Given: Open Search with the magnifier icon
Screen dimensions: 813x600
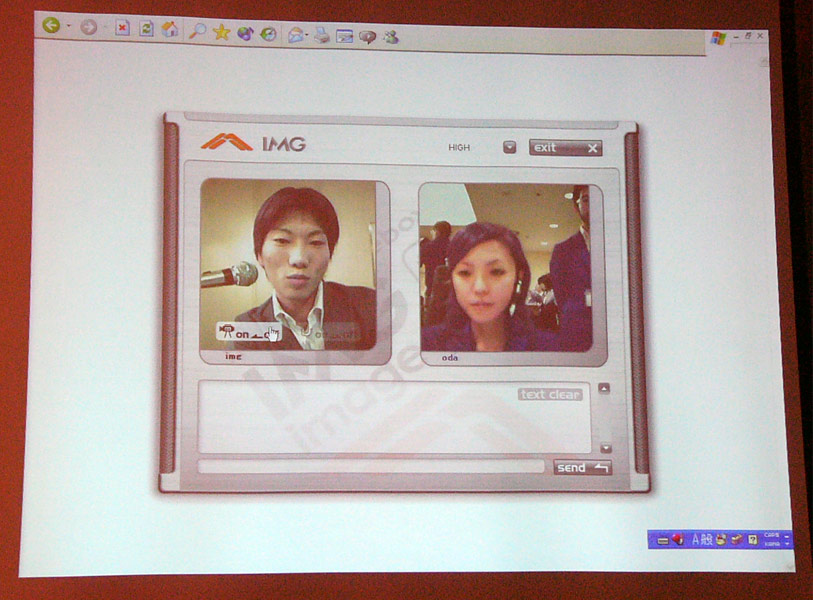Looking at the screenshot, I should click(197, 31).
